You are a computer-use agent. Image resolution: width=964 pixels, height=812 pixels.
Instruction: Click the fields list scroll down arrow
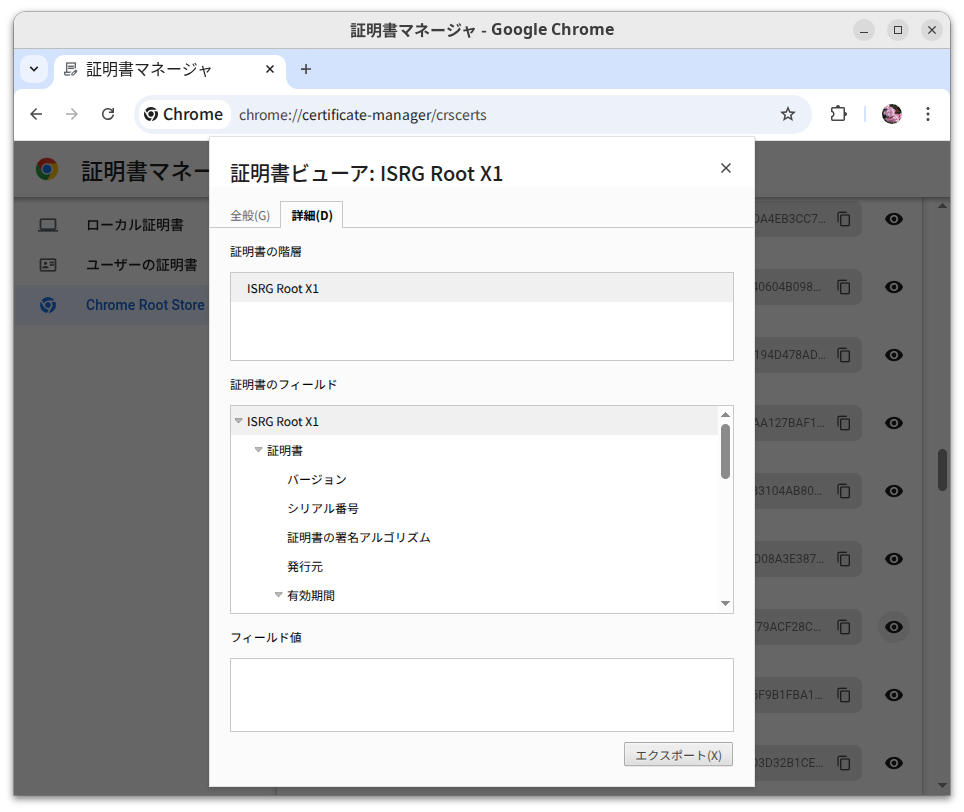pos(725,604)
